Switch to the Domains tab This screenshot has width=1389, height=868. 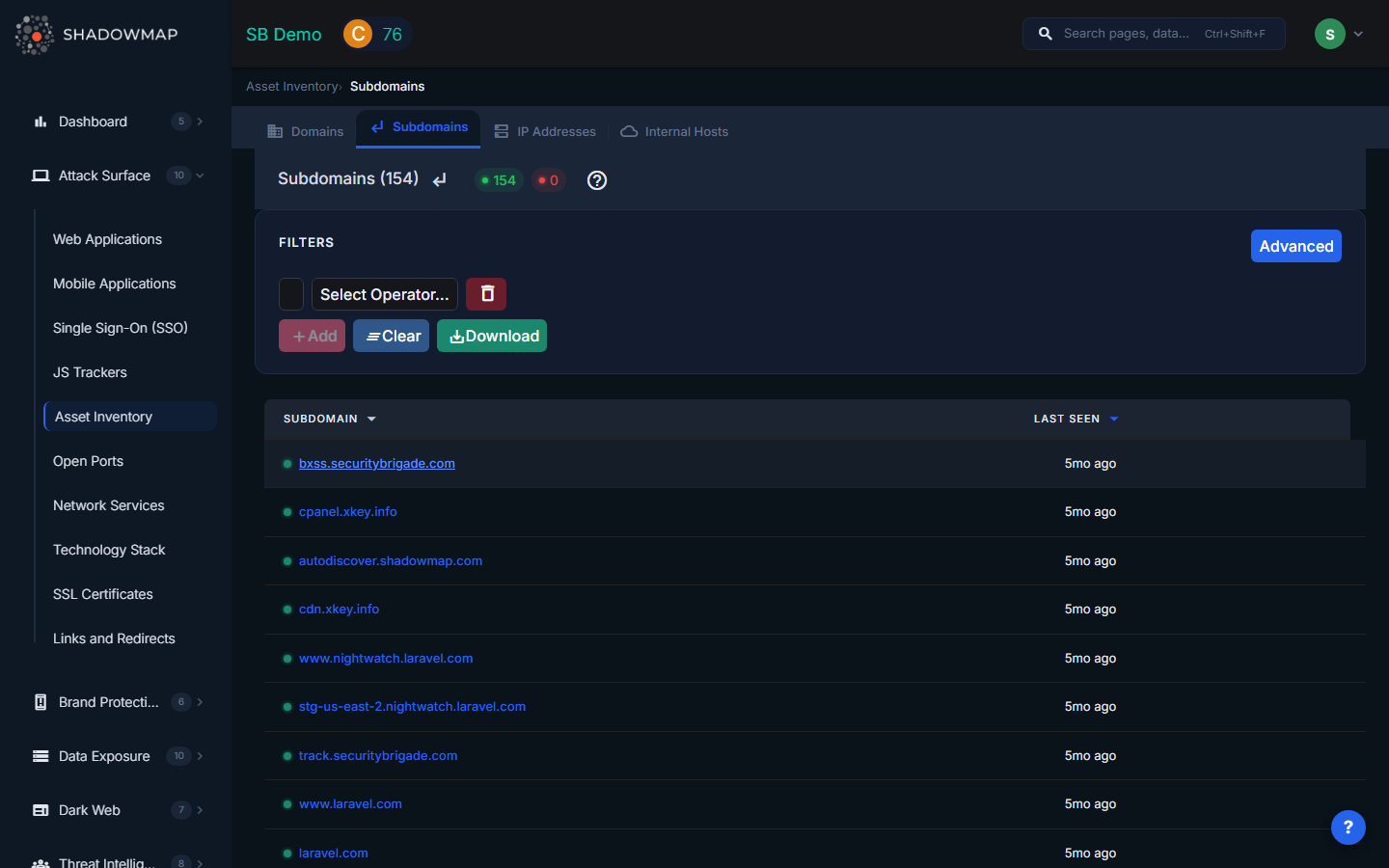pos(305,131)
